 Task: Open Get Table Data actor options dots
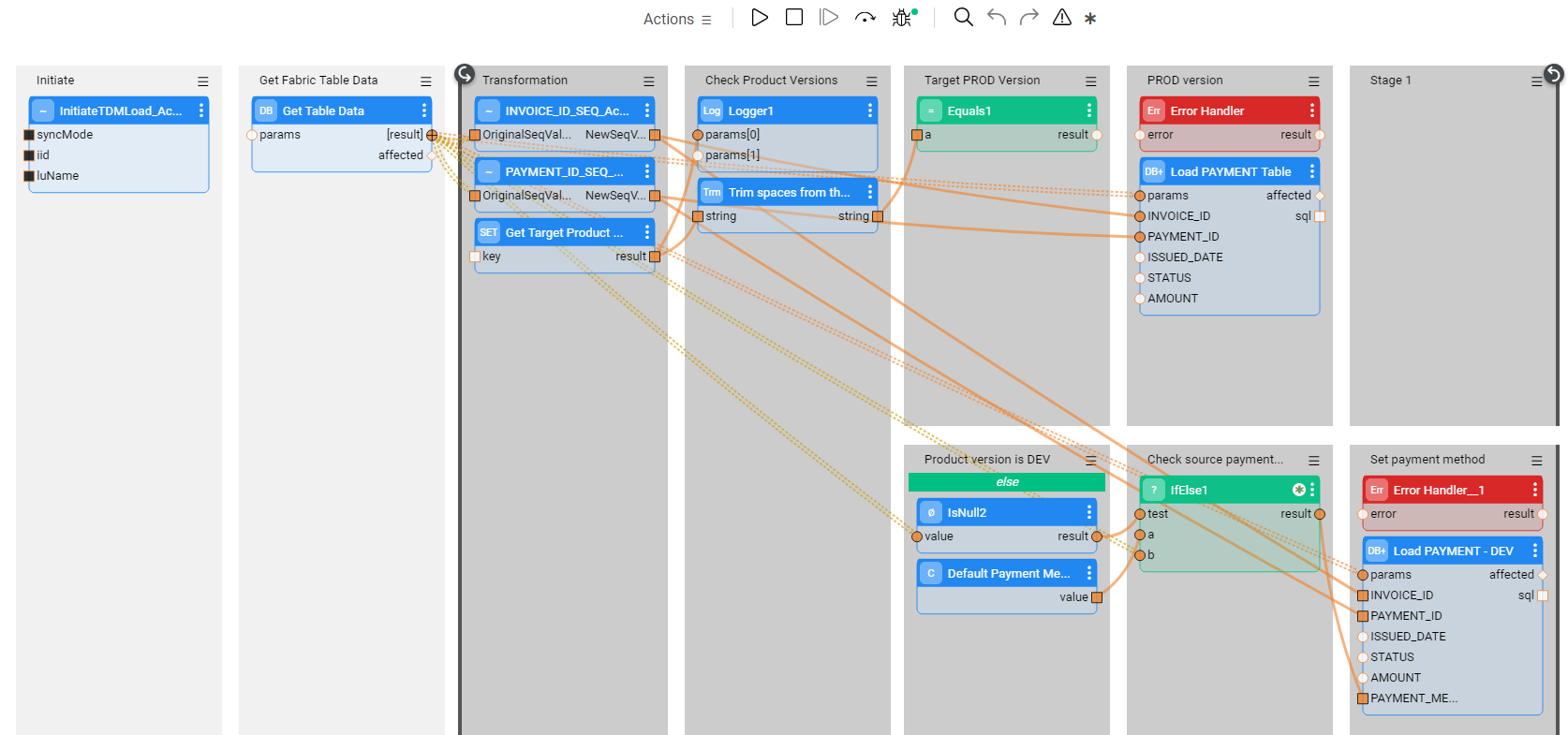point(424,110)
